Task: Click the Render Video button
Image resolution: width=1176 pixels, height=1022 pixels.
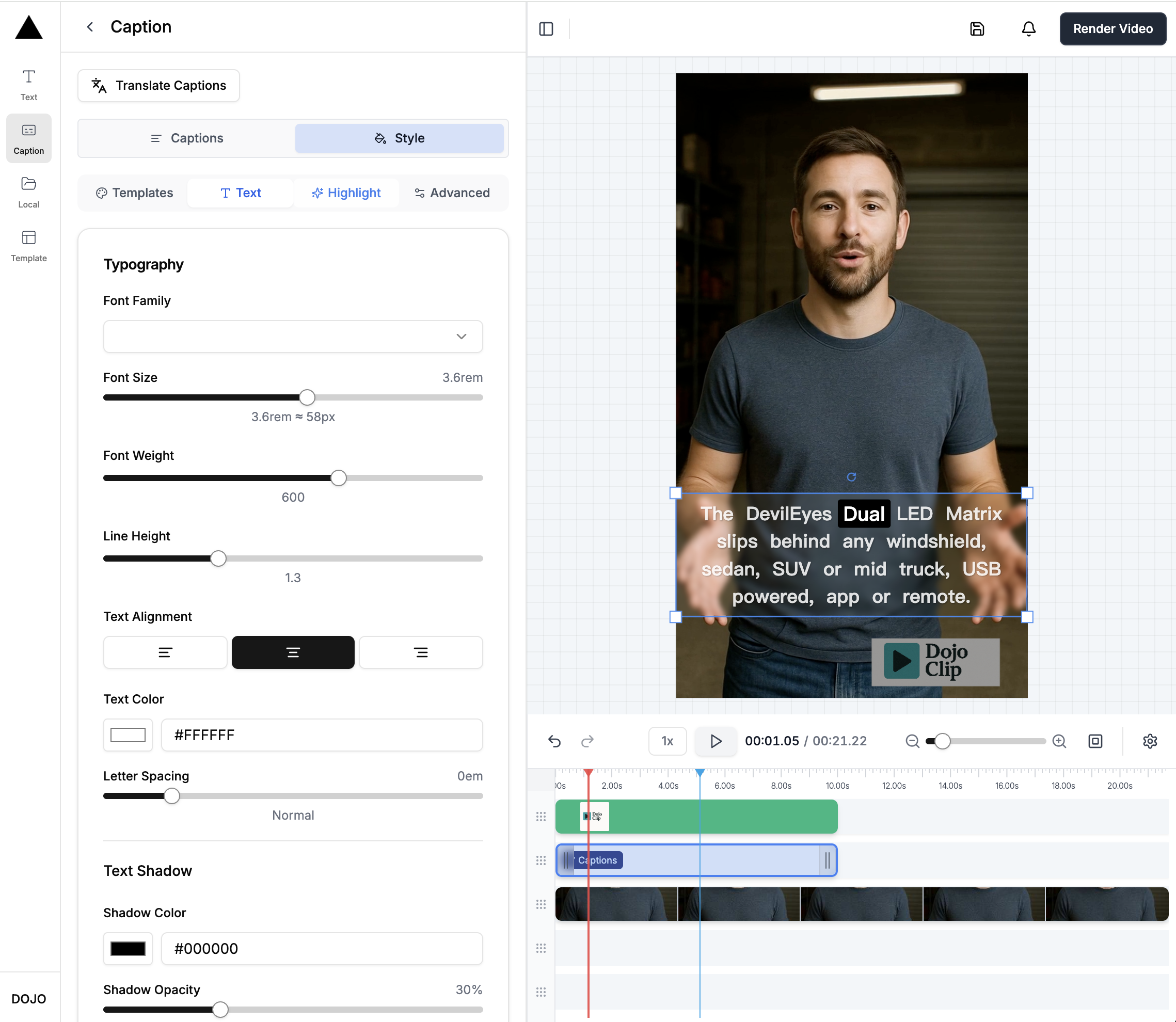Action: pos(1112,28)
